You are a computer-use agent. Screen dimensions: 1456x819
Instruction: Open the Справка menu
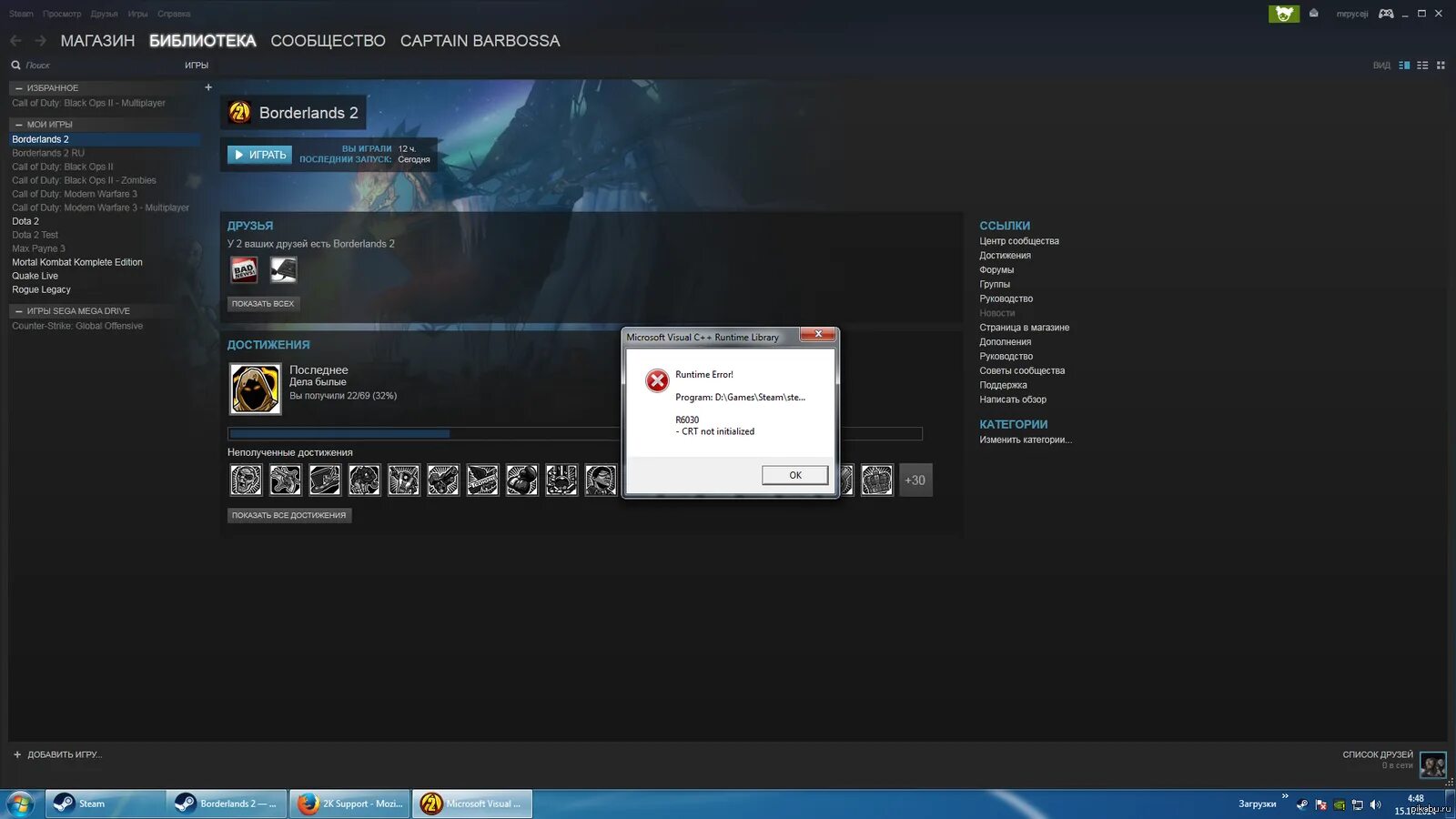[174, 14]
